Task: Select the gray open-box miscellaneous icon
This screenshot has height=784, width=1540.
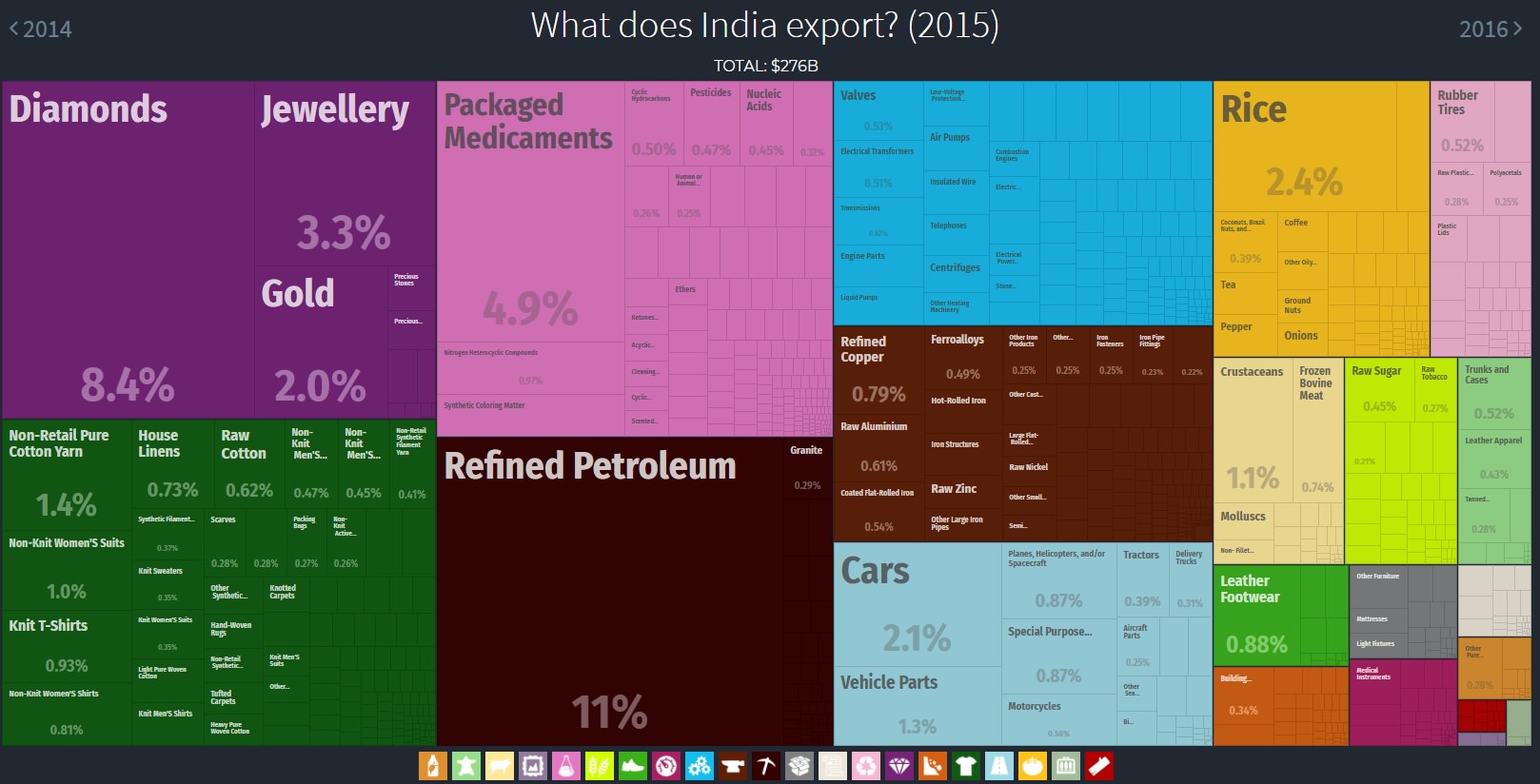Action: pyautogui.click(x=800, y=766)
